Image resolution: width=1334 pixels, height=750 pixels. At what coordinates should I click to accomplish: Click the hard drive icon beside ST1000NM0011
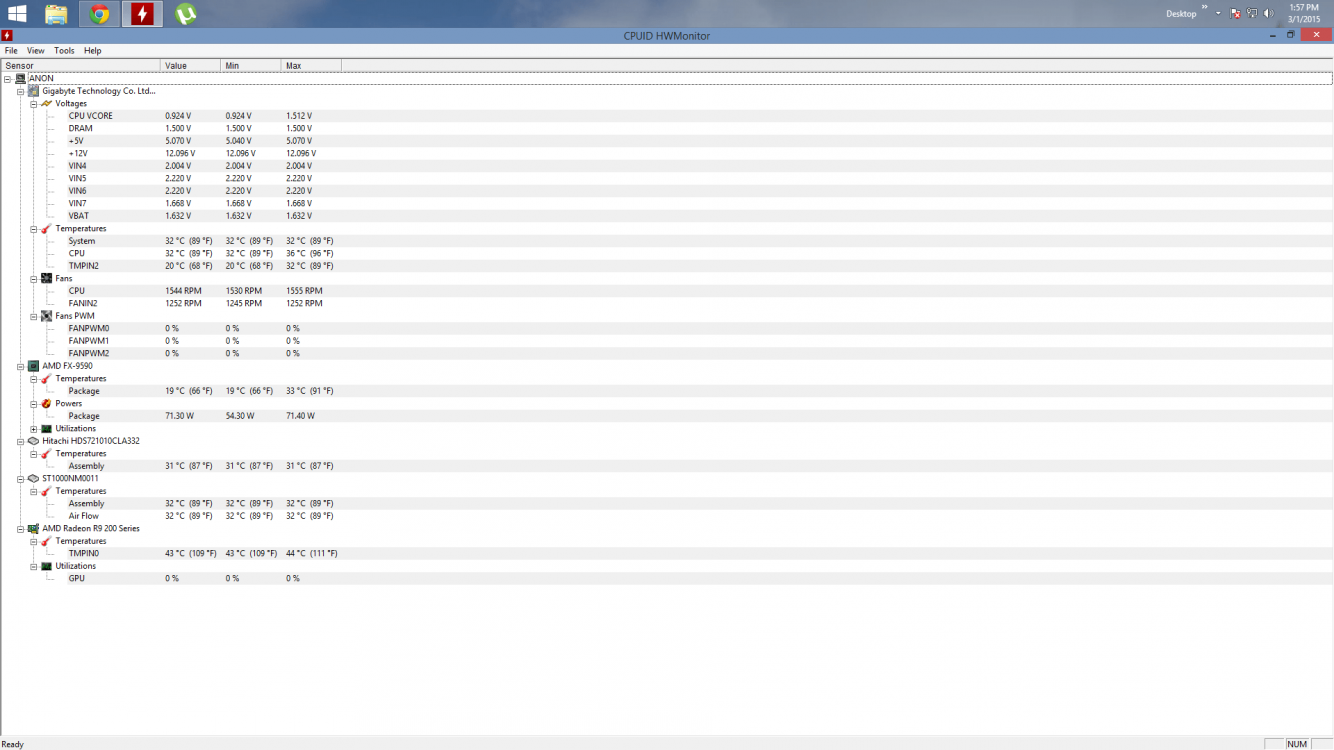pos(33,478)
